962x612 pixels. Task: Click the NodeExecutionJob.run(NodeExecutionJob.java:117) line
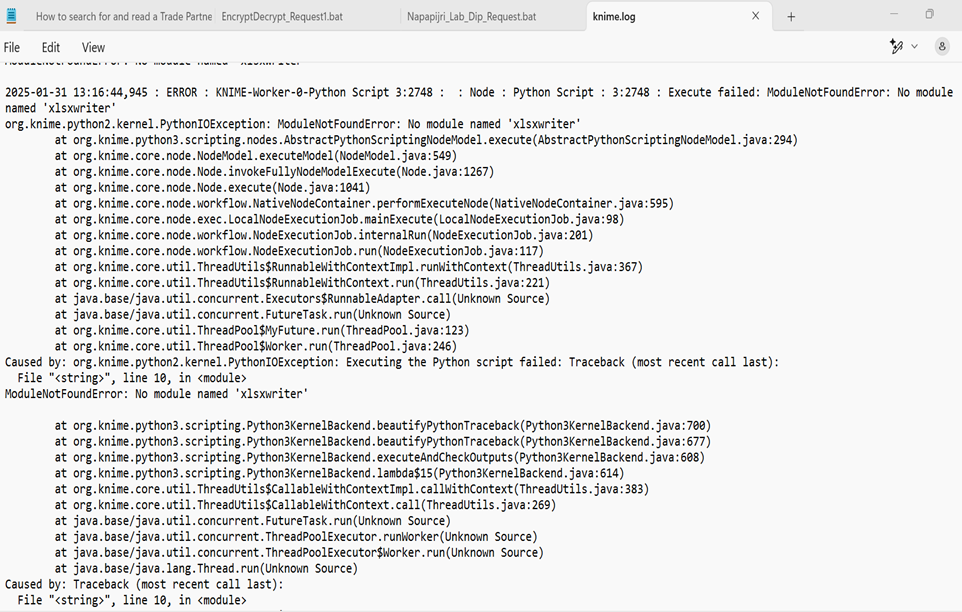[x=299, y=251]
